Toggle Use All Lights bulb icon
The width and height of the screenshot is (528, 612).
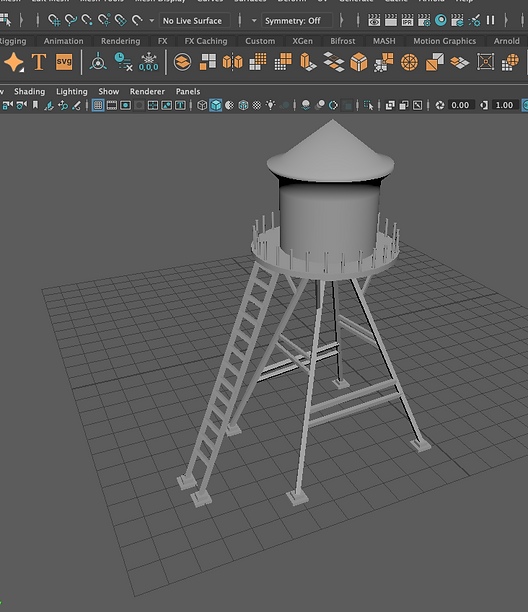[x=270, y=105]
